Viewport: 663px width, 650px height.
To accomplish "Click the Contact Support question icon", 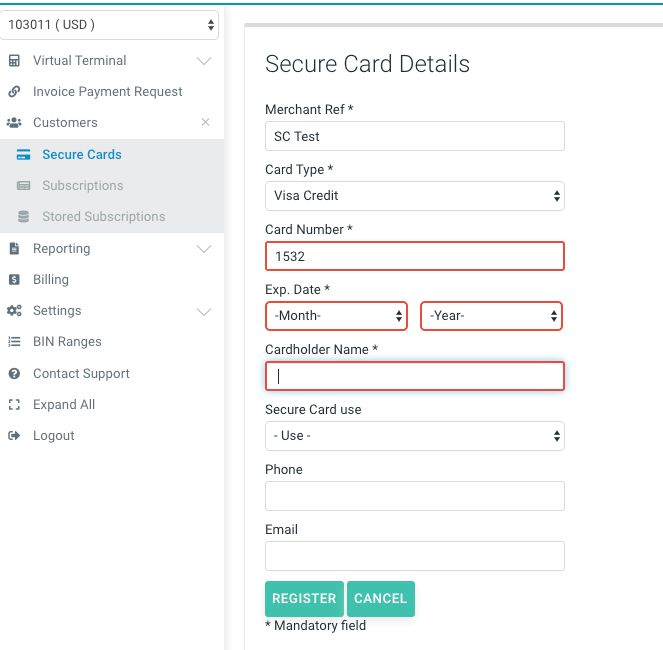I will pyautogui.click(x=14, y=374).
